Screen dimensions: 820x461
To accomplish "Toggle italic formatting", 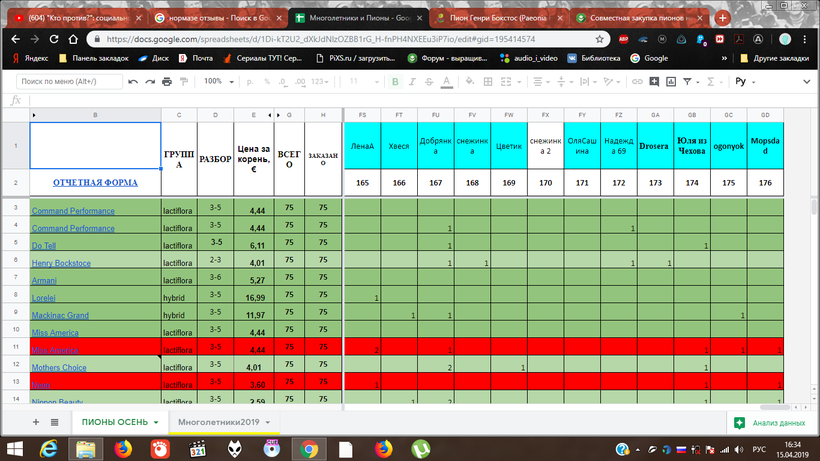I will click(x=412, y=81).
